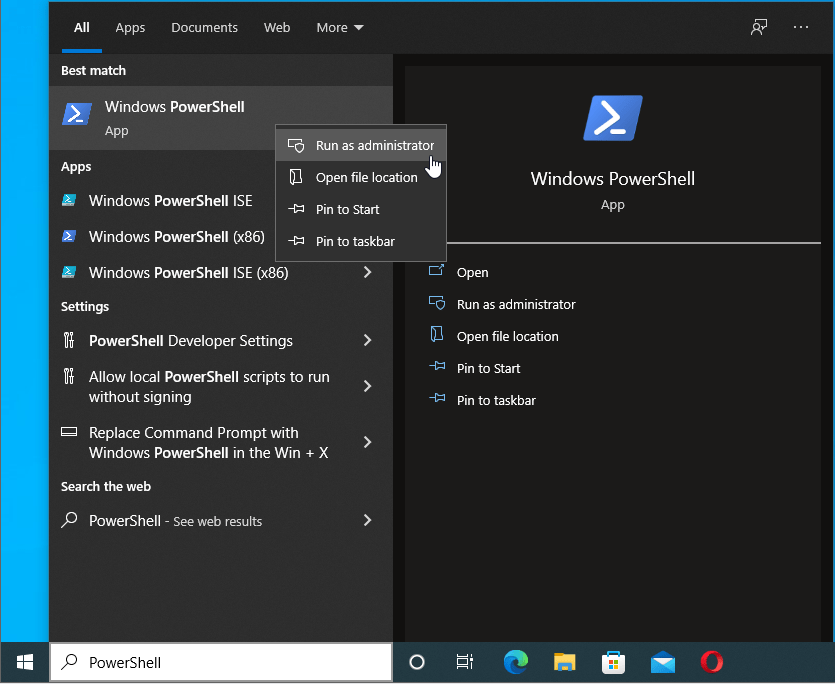This screenshot has width=835, height=684.
Task: Switch to the Apps tab
Action: pos(130,28)
